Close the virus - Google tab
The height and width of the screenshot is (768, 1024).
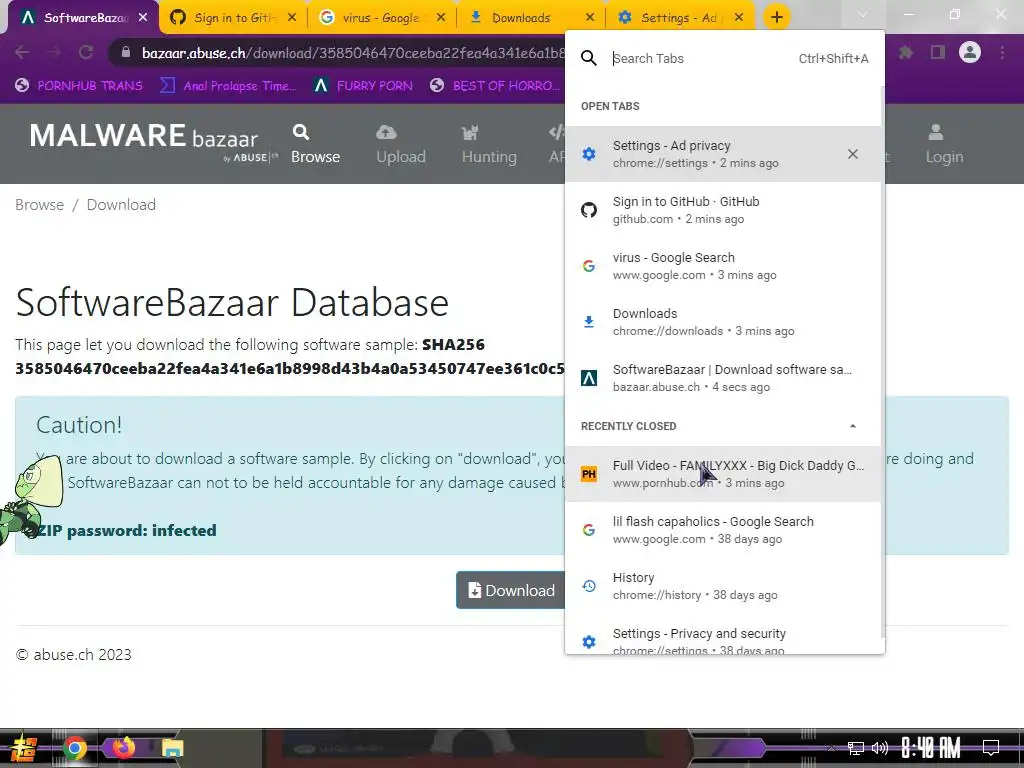[x=441, y=18]
